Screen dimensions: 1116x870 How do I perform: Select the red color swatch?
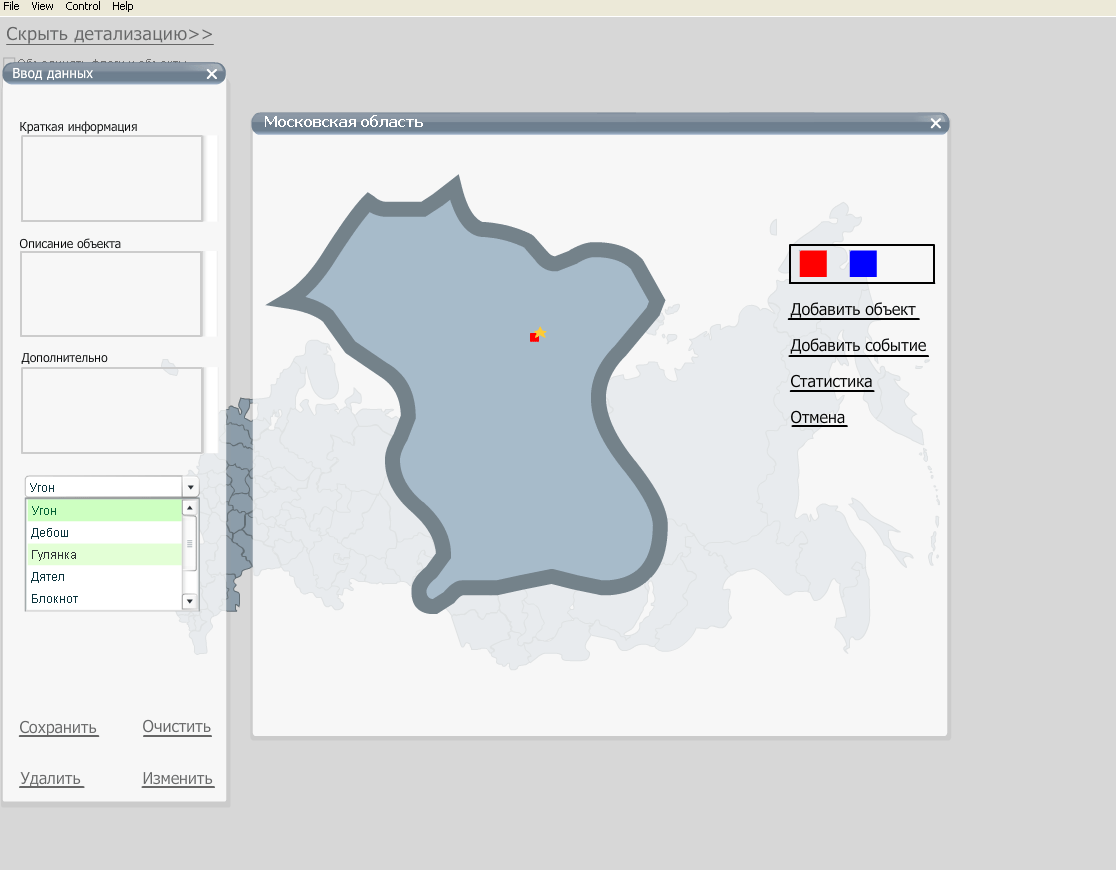click(813, 264)
